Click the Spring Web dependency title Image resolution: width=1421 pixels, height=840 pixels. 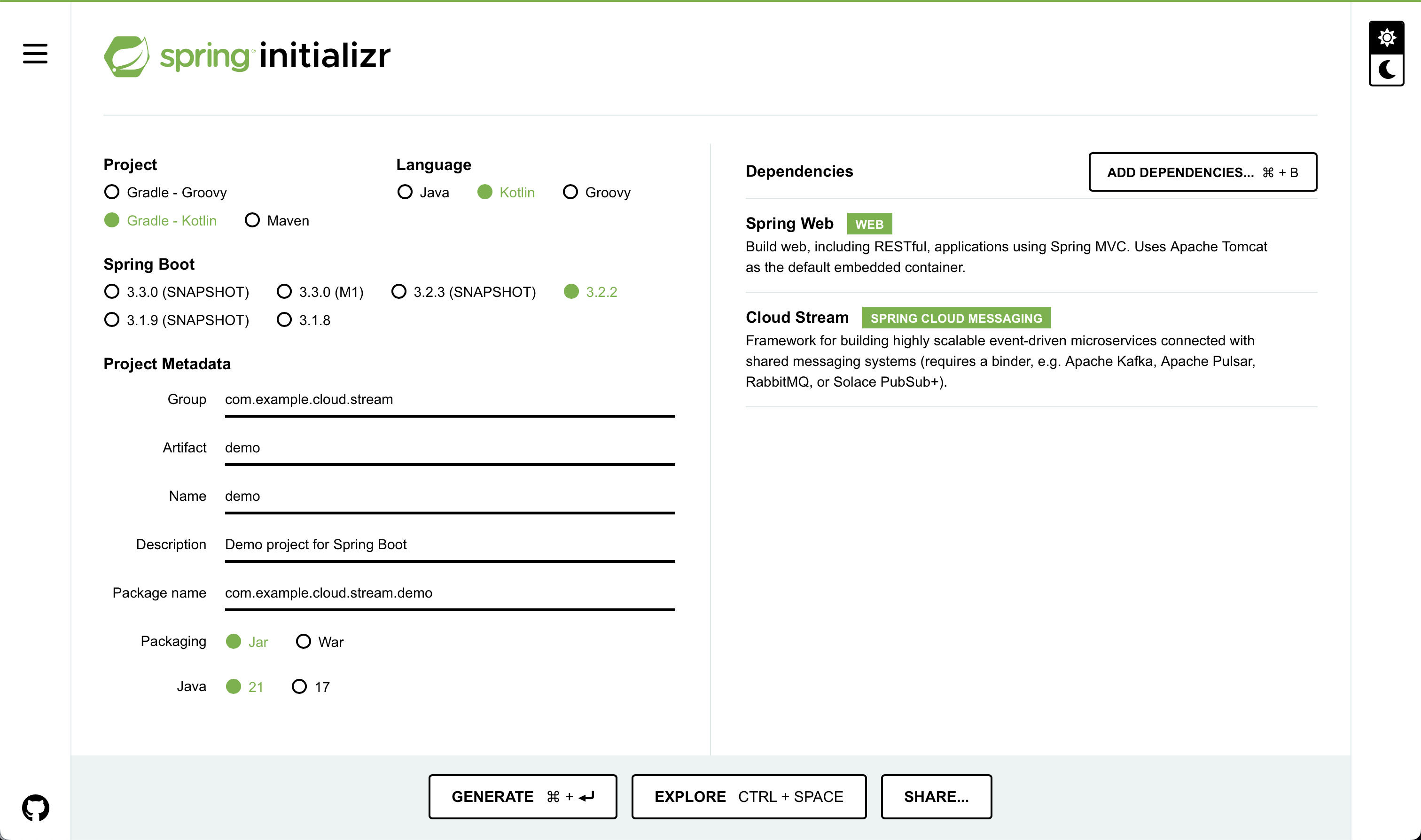pos(790,224)
